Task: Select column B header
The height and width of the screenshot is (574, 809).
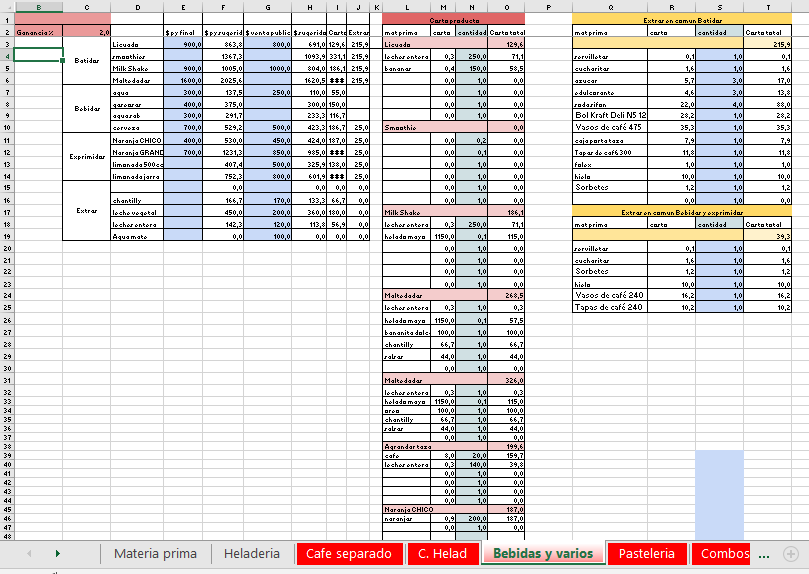Action: (x=39, y=7)
